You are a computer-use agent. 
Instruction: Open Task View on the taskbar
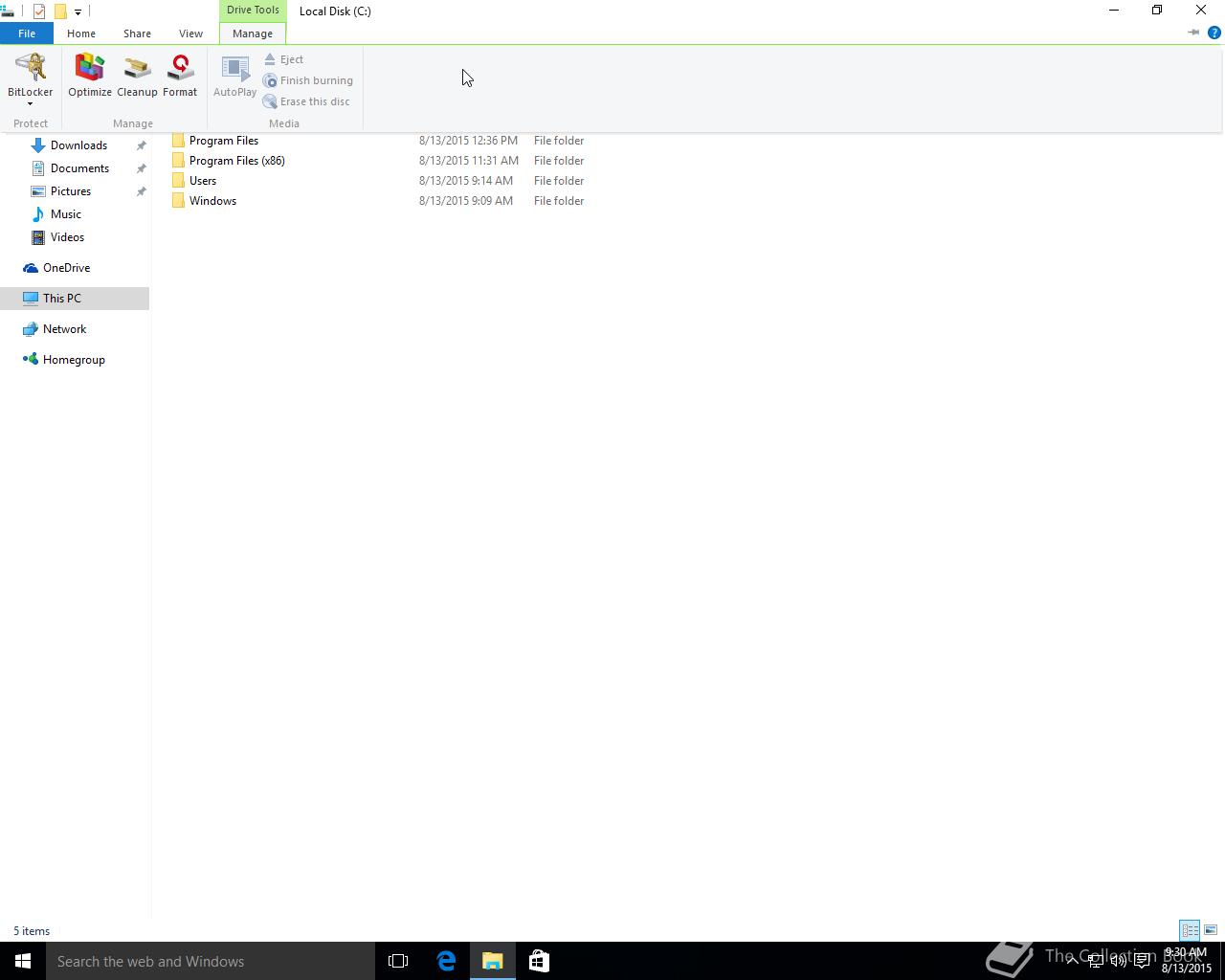pos(398,961)
